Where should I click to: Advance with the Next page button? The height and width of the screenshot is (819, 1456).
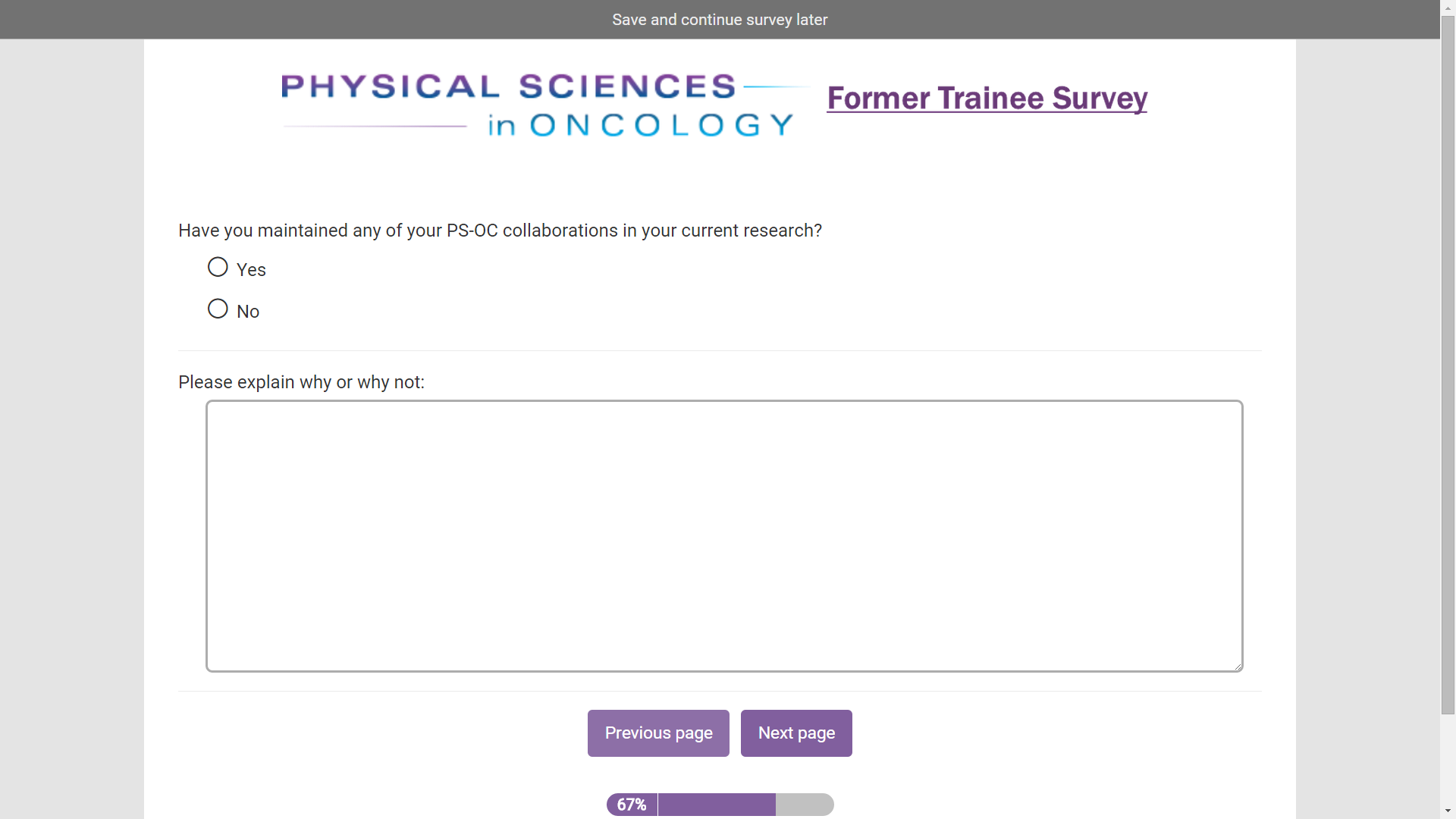[796, 733]
